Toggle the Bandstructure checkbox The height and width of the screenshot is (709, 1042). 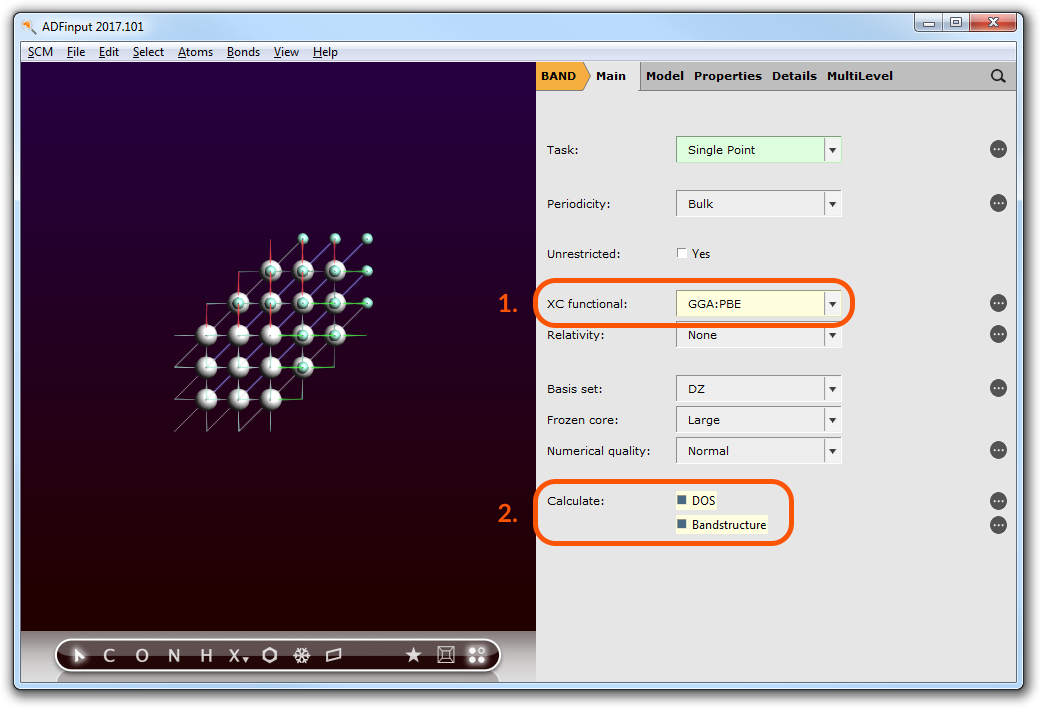click(x=682, y=525)
